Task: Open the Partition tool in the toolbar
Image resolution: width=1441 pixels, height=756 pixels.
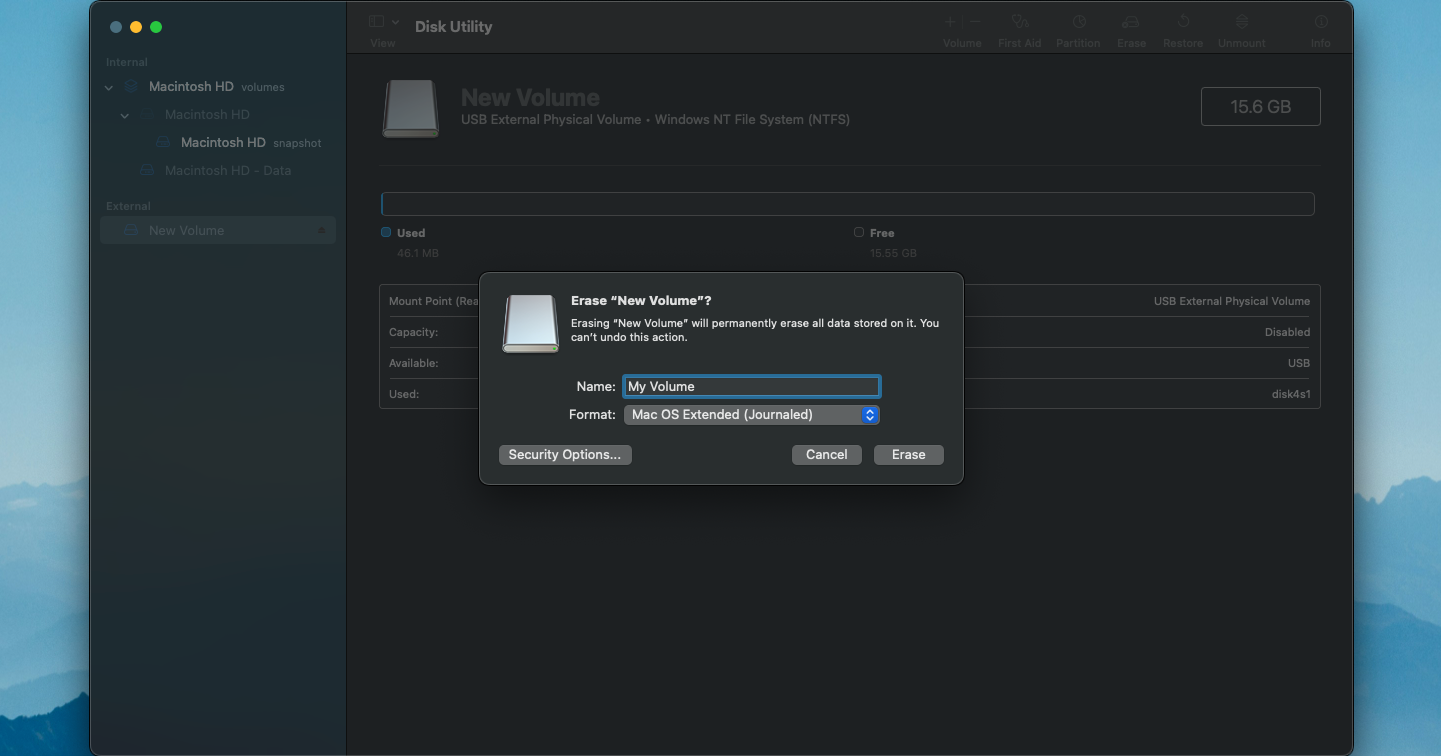Action: pos(1078,25)
